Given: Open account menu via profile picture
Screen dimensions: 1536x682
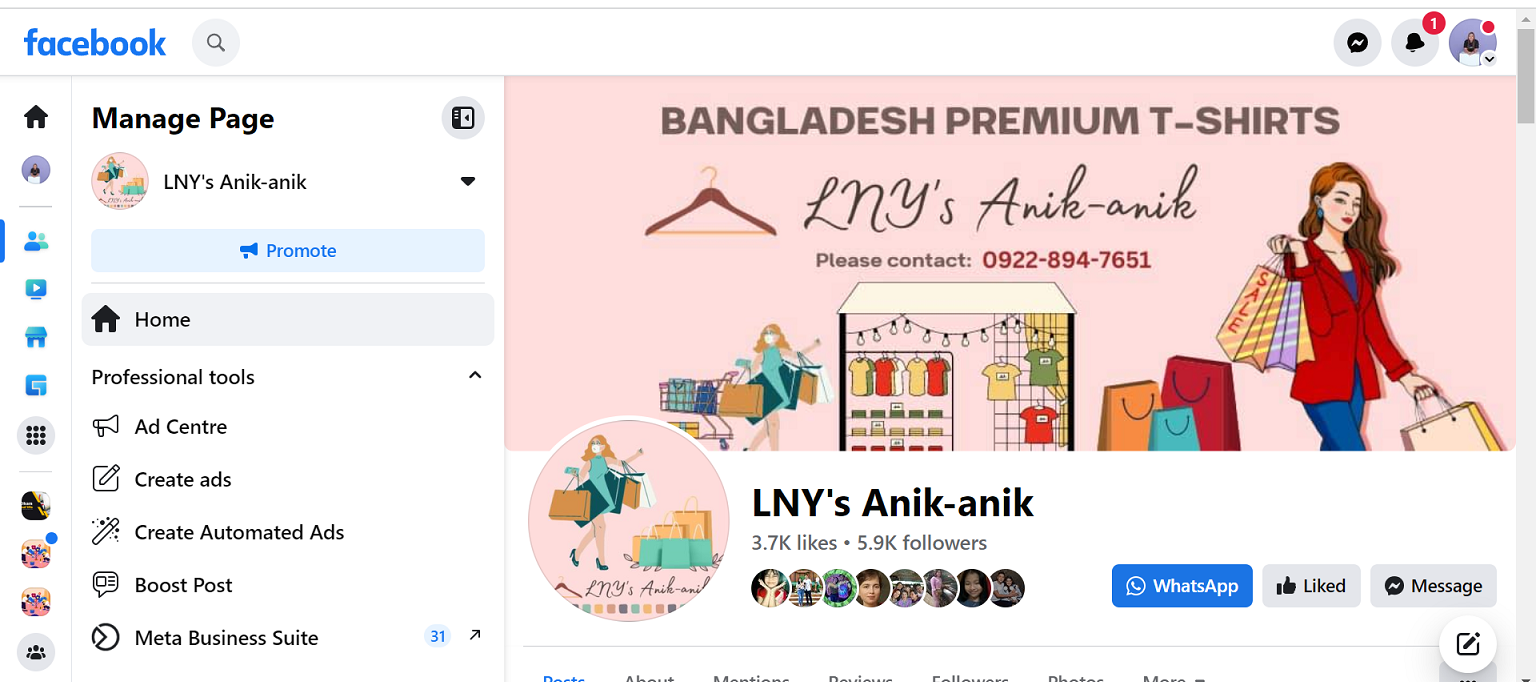Looking at the screenshot, I should [1473, 43].
